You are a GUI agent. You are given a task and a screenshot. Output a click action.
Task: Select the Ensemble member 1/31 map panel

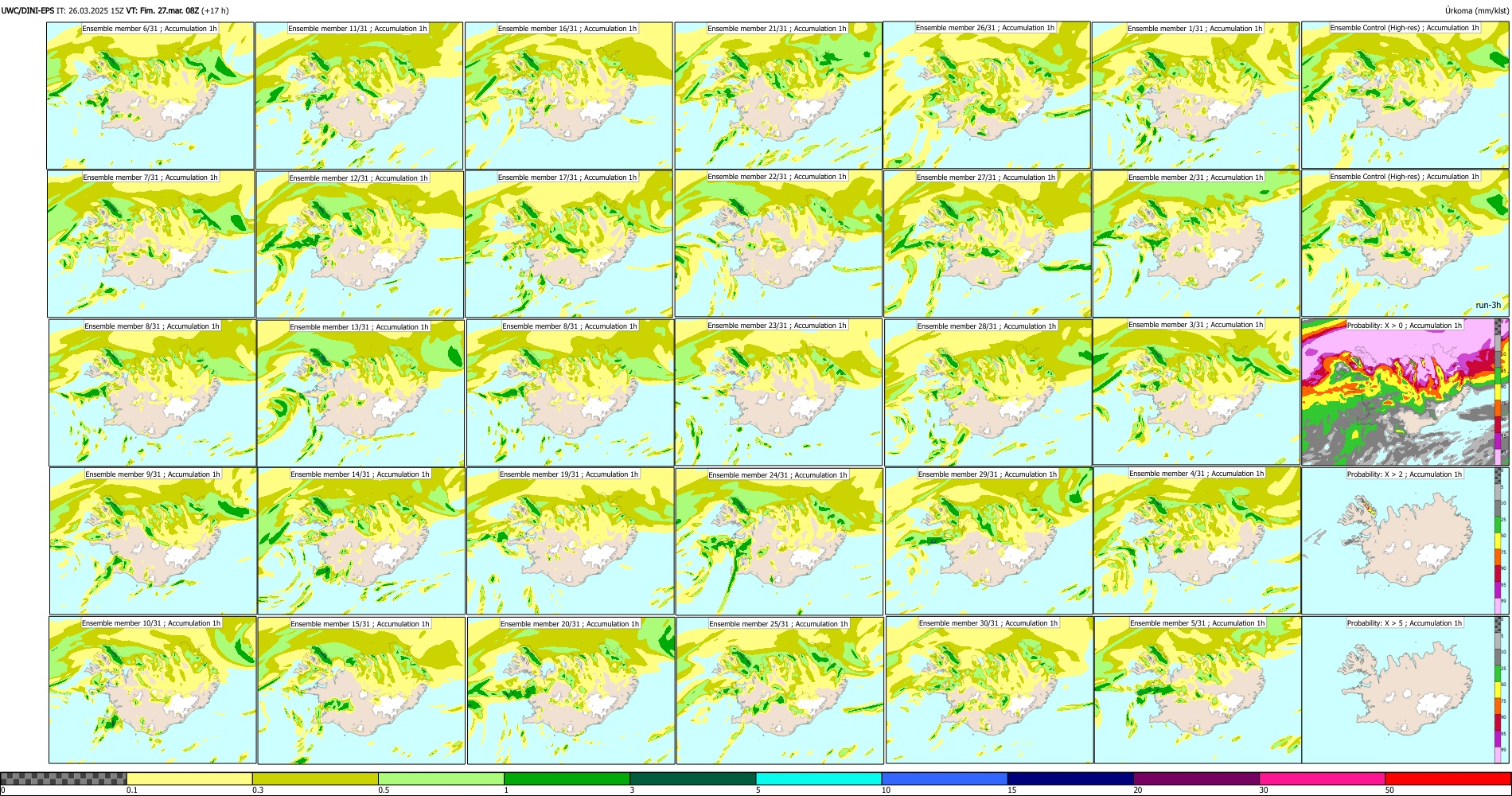(1196, 96)
